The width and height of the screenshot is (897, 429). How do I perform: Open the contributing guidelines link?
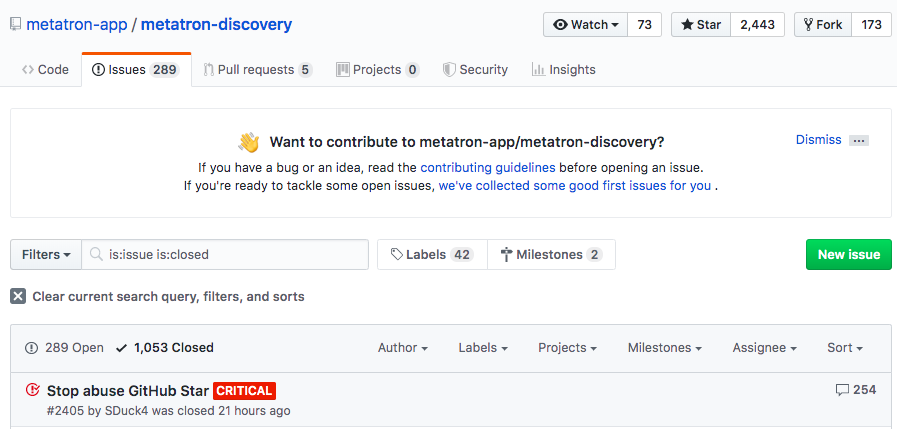[x=488, y=168]
